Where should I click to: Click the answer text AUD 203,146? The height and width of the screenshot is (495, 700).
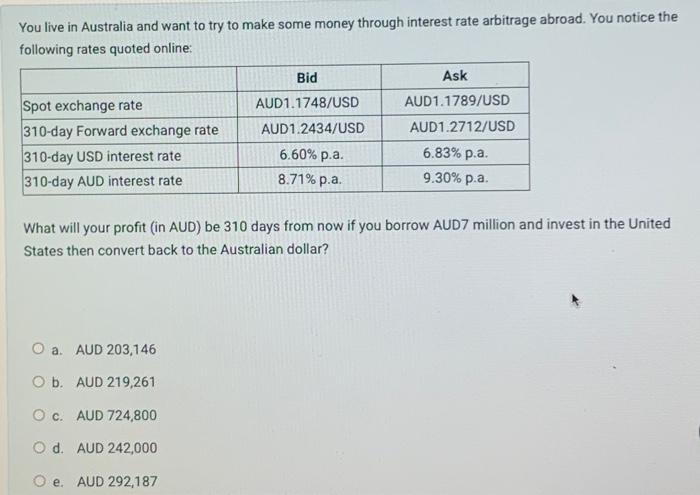[x=116, y=349]
